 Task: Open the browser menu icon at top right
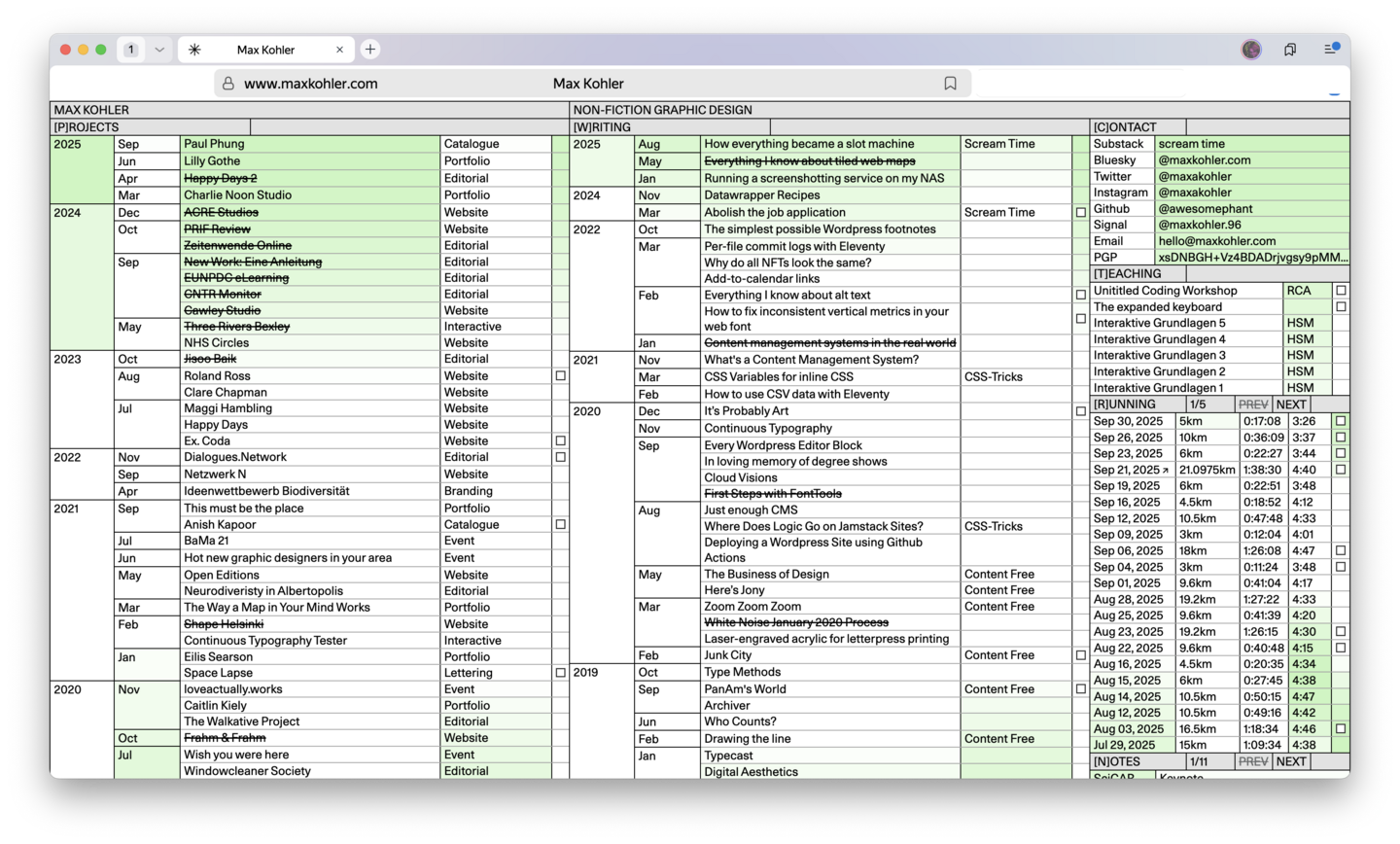[x=1331, y=49]
